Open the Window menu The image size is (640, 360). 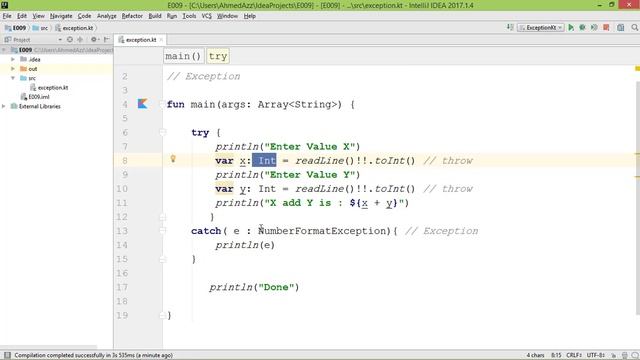coord(227,16)
